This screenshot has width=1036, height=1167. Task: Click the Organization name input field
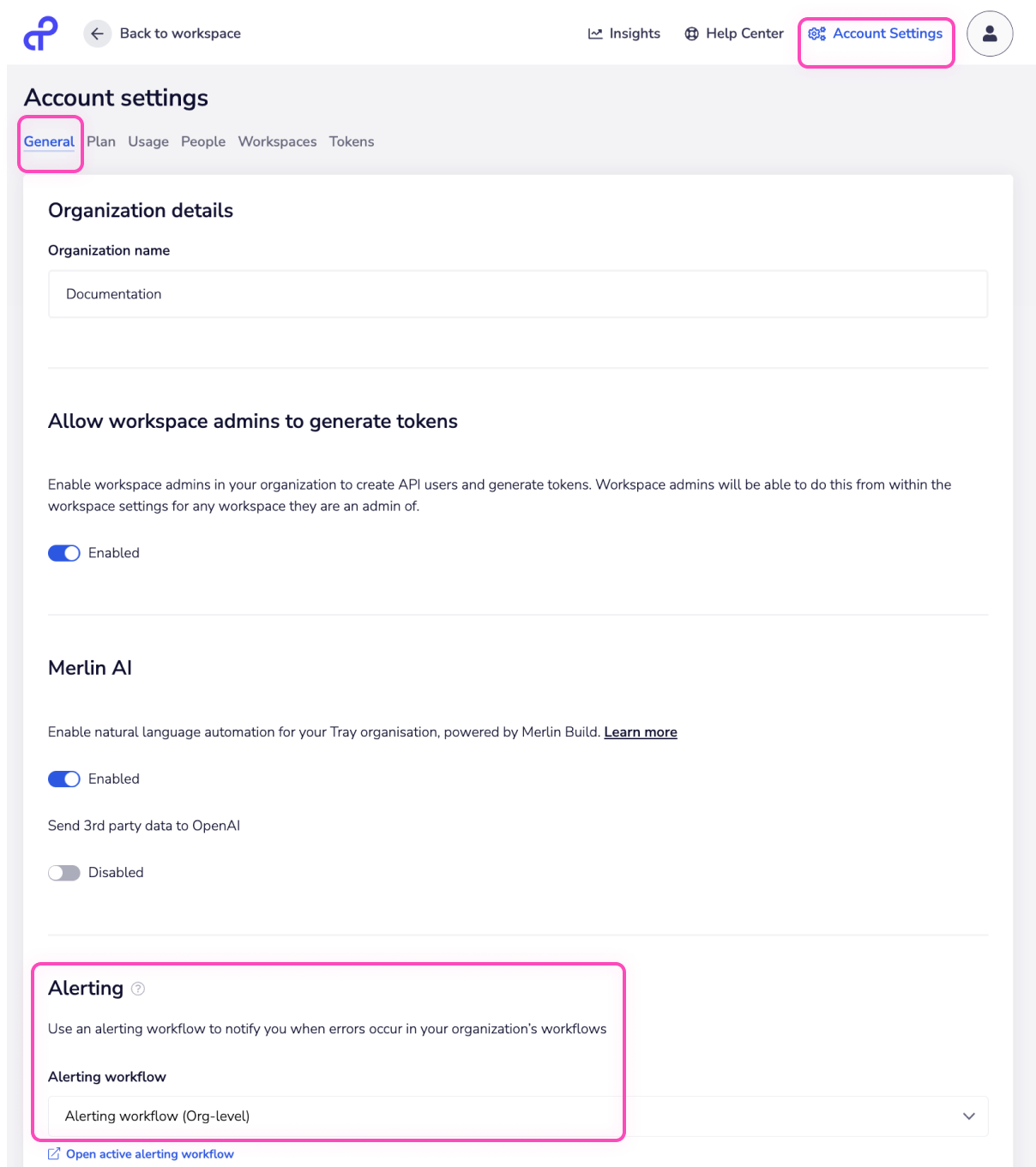point(517,294)
